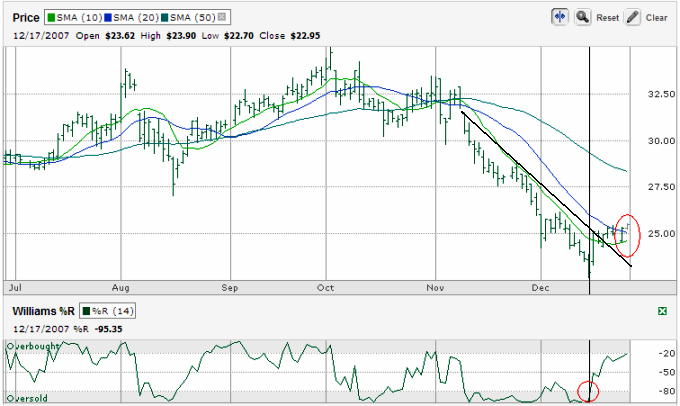Click the SMA (10) green swatch
This screenshot has height=406, width=680.
51,17
